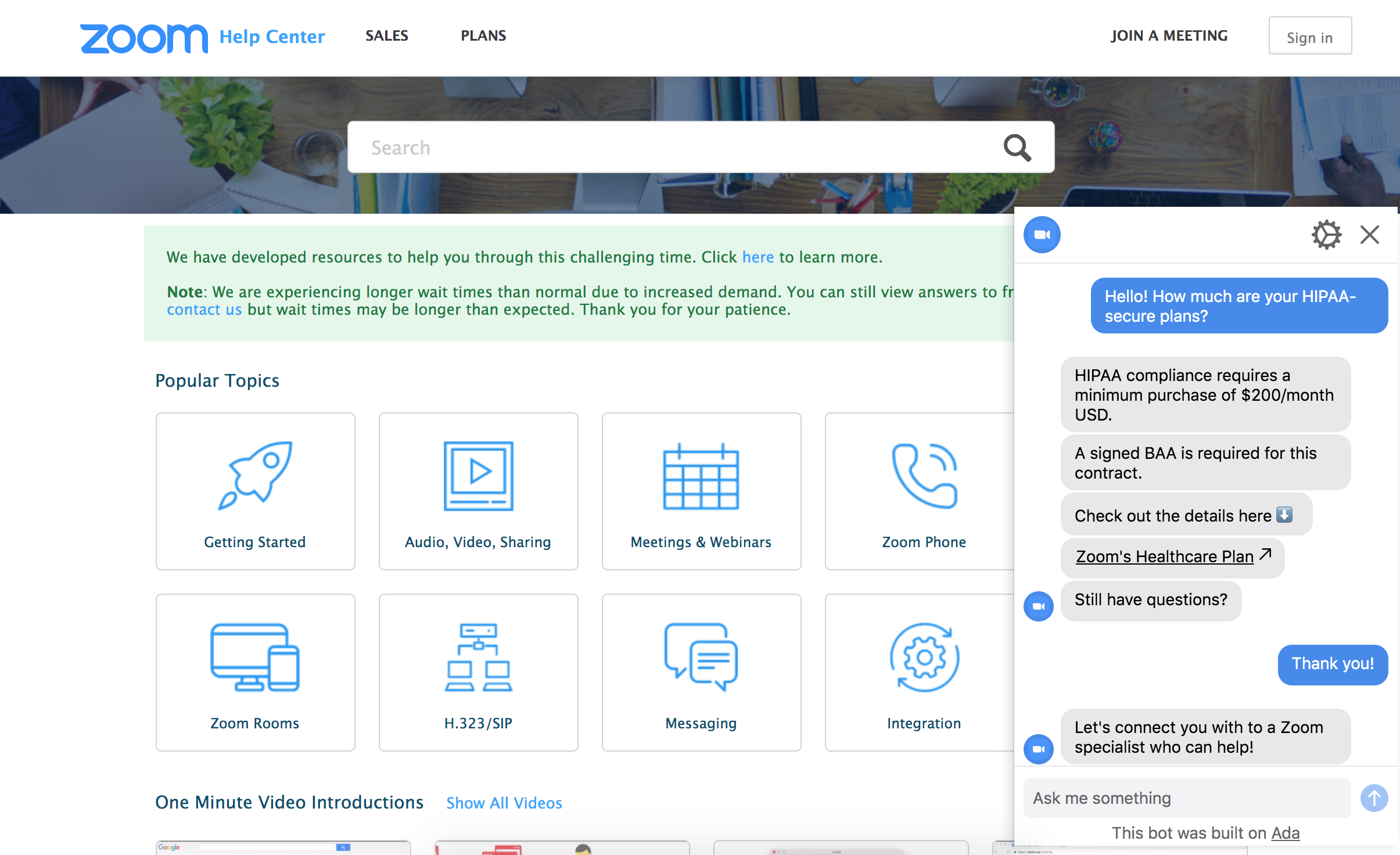1400x855 pixels.
Task: Open the chat settings gear icon
Action: click(1327, 235)
